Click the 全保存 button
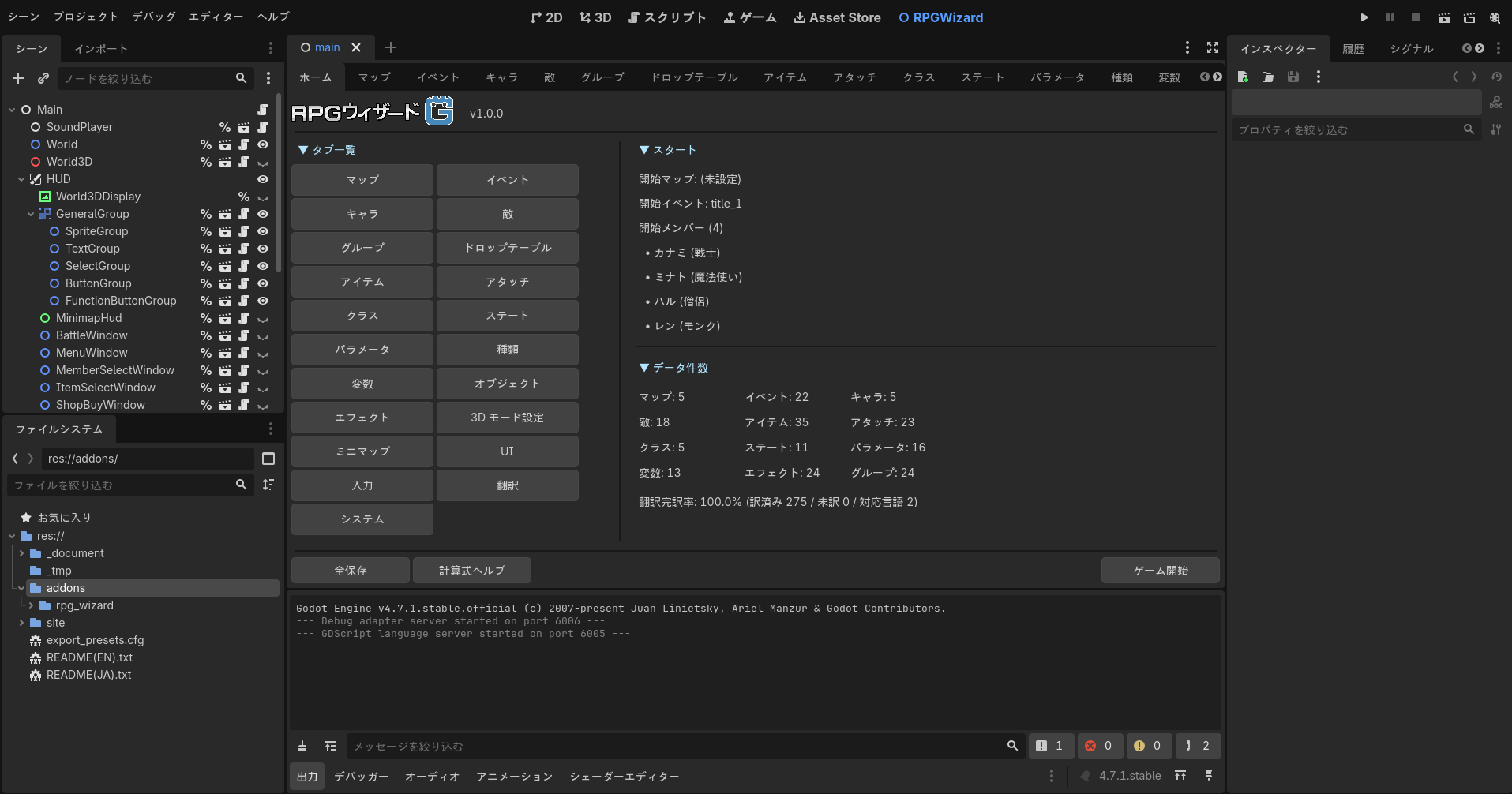Viewport: 1512px width, 794px height. tap(351, 571)
